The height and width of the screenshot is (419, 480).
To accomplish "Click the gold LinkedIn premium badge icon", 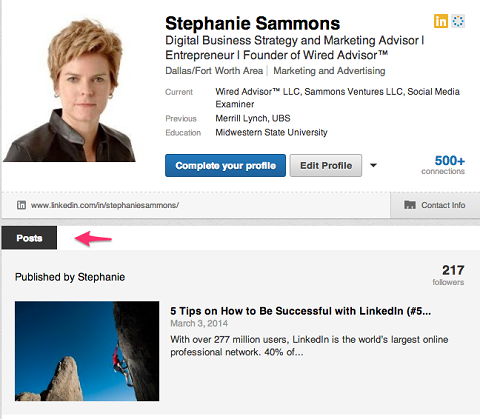I will click(441, 21).
